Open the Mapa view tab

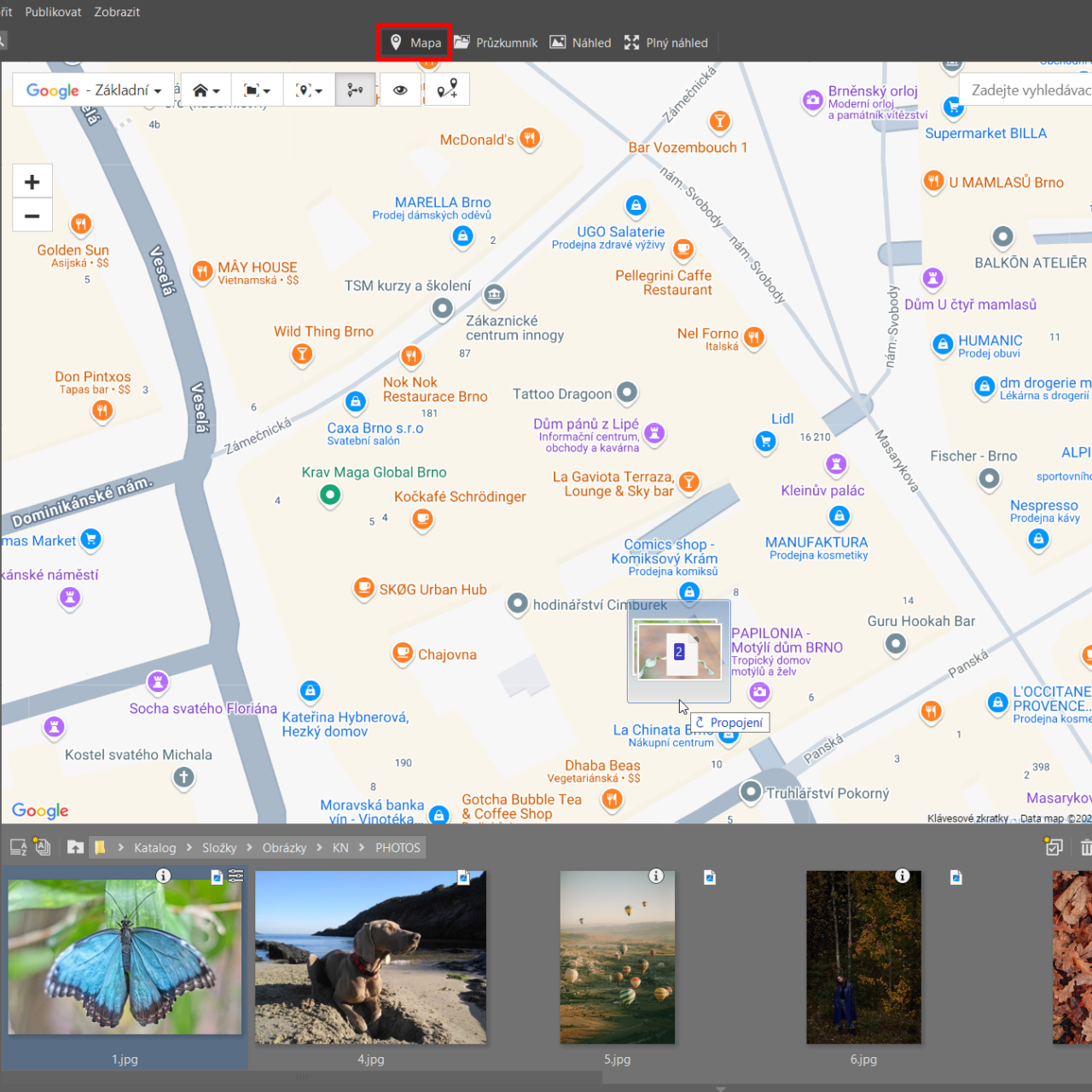[415, 43]
